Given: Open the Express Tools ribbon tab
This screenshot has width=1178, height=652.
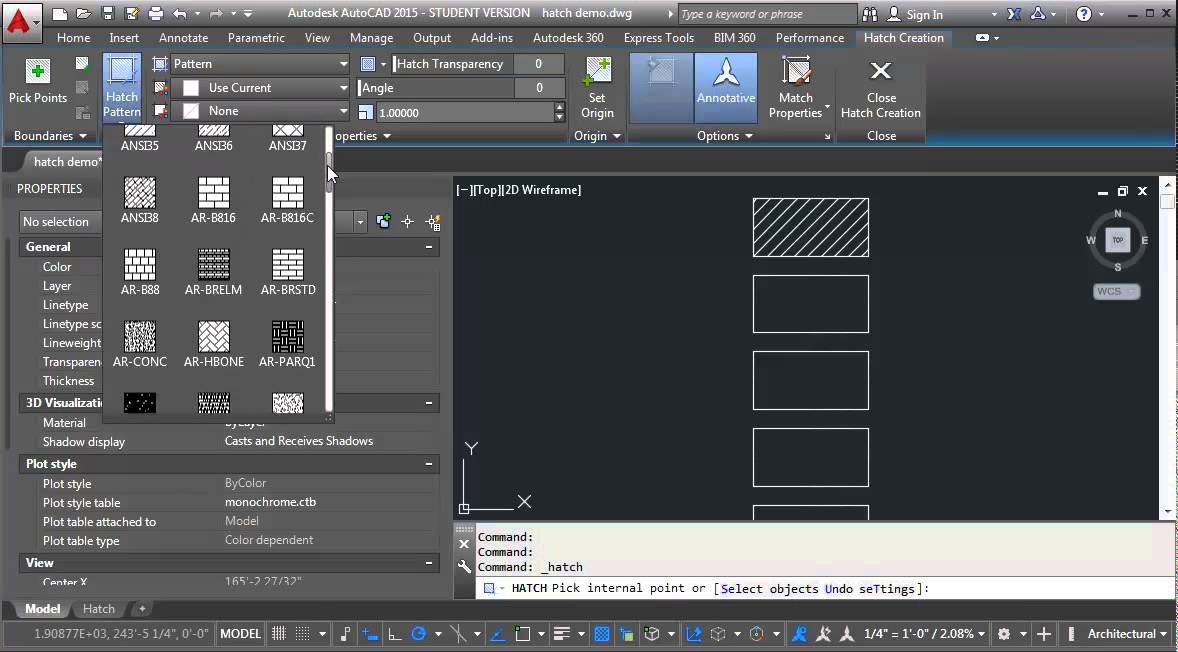Looking at the screenshot, I should 659,38.
